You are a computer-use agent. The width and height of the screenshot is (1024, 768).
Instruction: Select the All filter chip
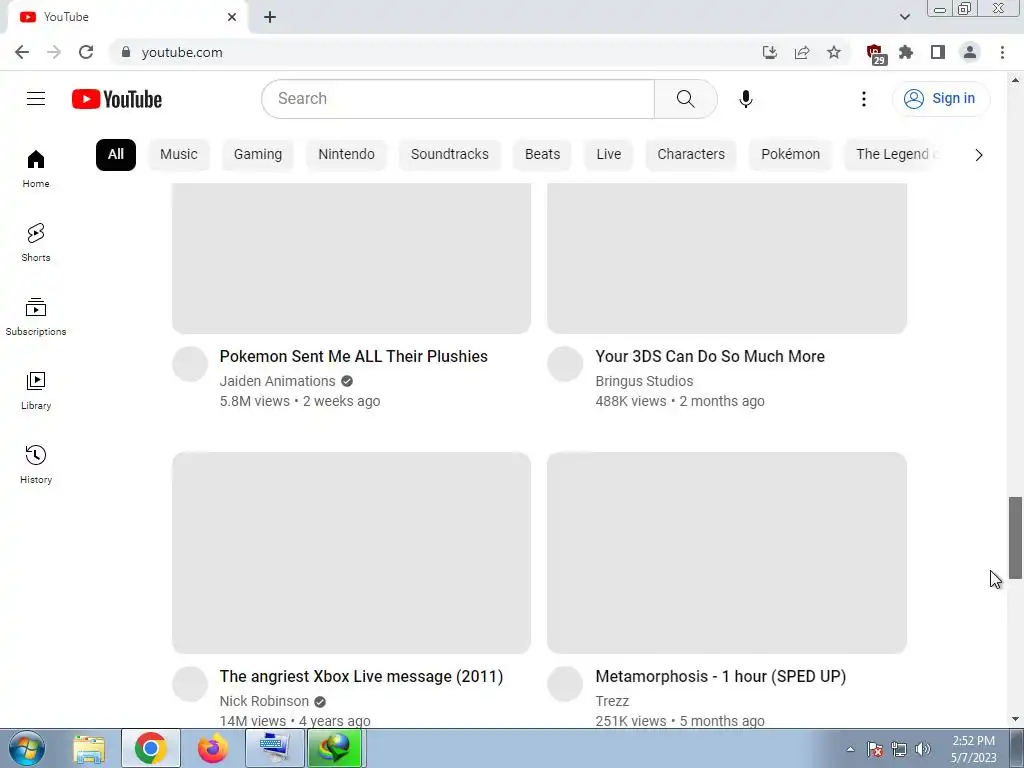point(116,155)
